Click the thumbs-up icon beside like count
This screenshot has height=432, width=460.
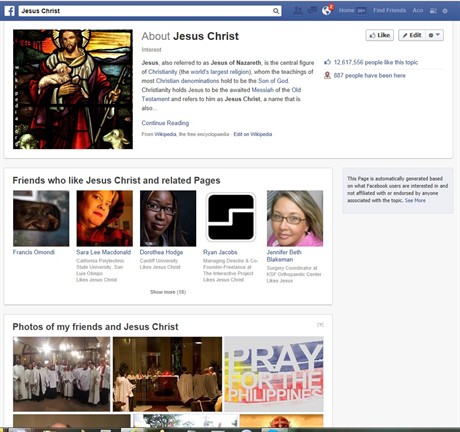click(327, 62)
